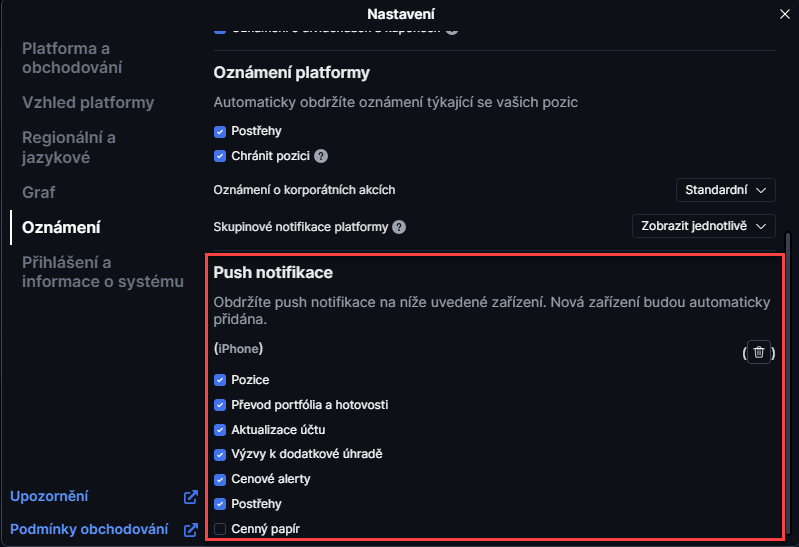Toggle Cenové alerty checkbox
This screenshot has width=799, height=547.
point(220,479)
